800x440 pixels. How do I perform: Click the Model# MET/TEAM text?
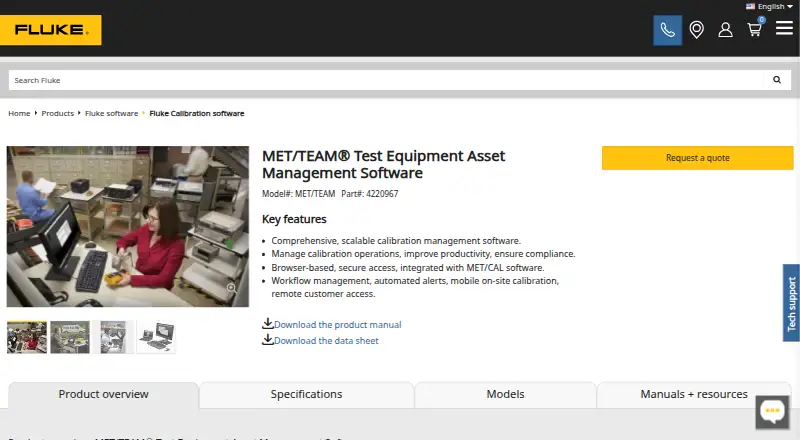[298, 194]
